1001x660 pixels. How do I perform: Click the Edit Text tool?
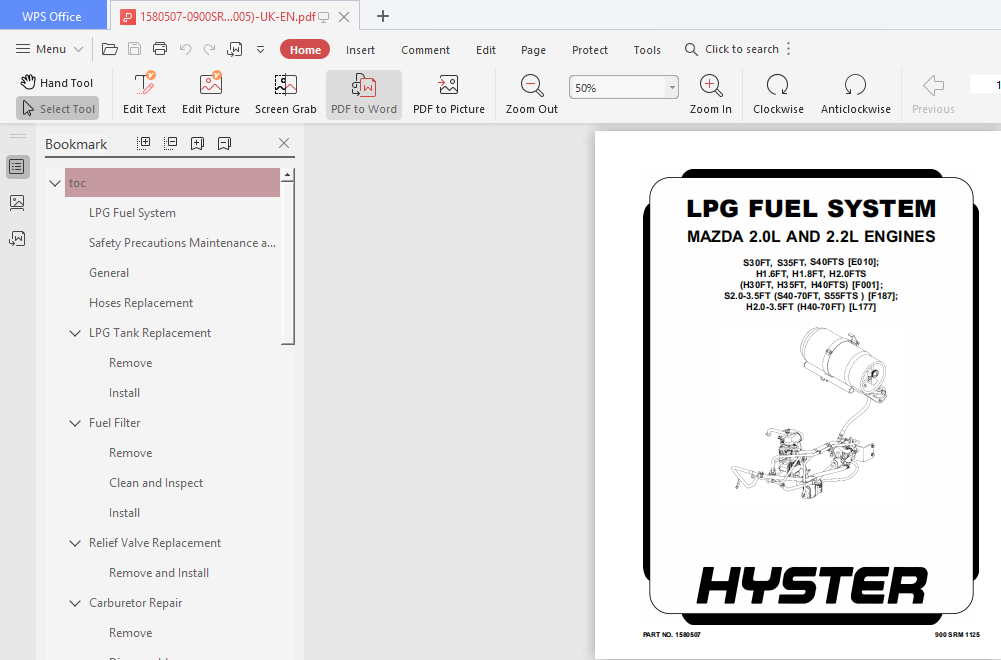[144, 94]
